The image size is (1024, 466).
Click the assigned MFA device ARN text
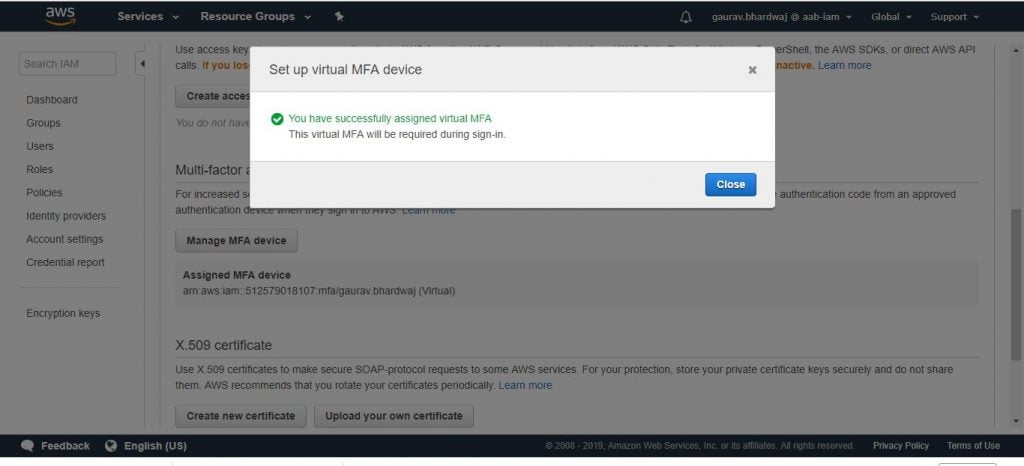(x=319, y=291)
